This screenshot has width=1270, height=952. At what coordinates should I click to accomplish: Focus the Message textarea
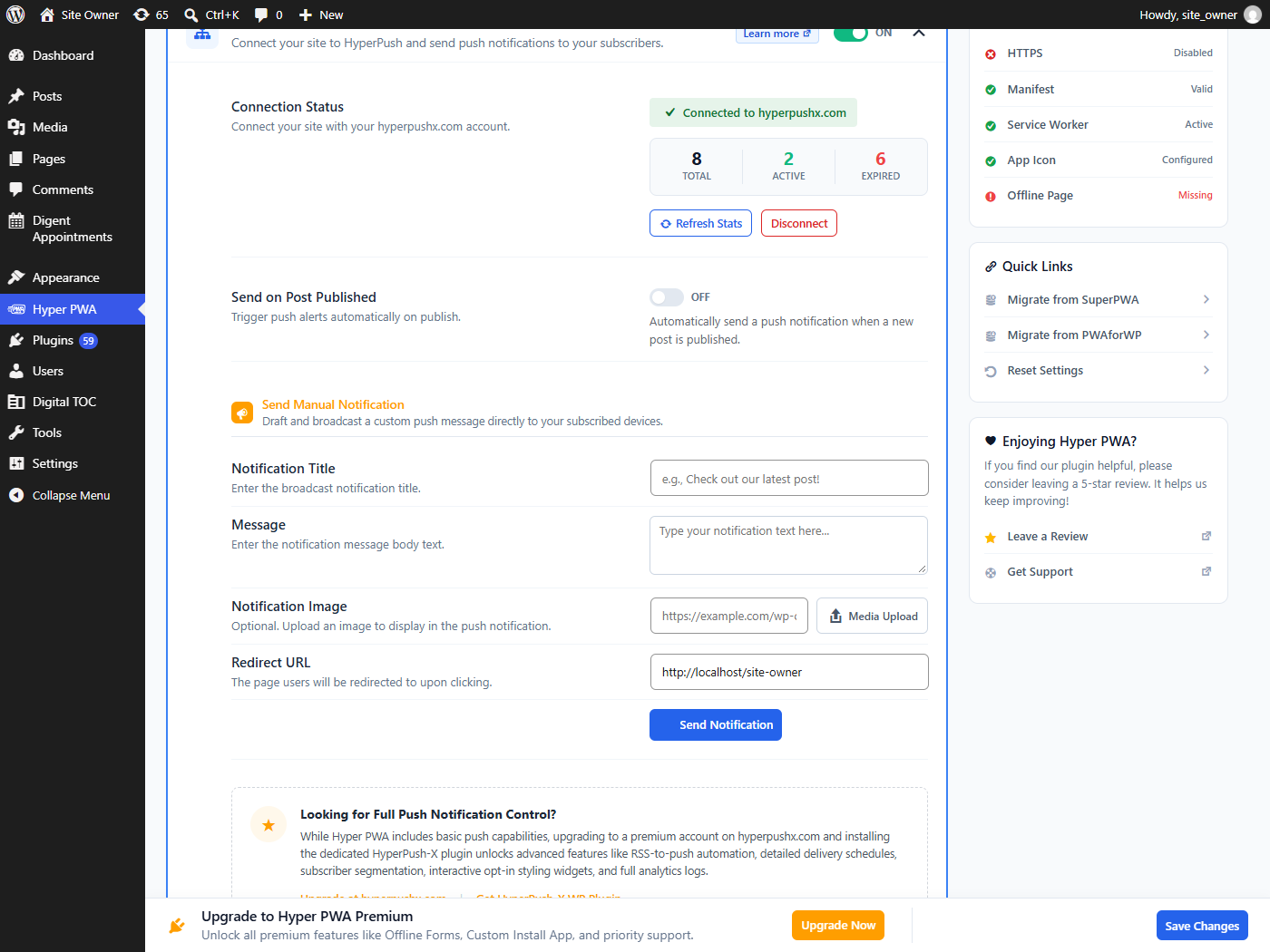coord(788,545)
